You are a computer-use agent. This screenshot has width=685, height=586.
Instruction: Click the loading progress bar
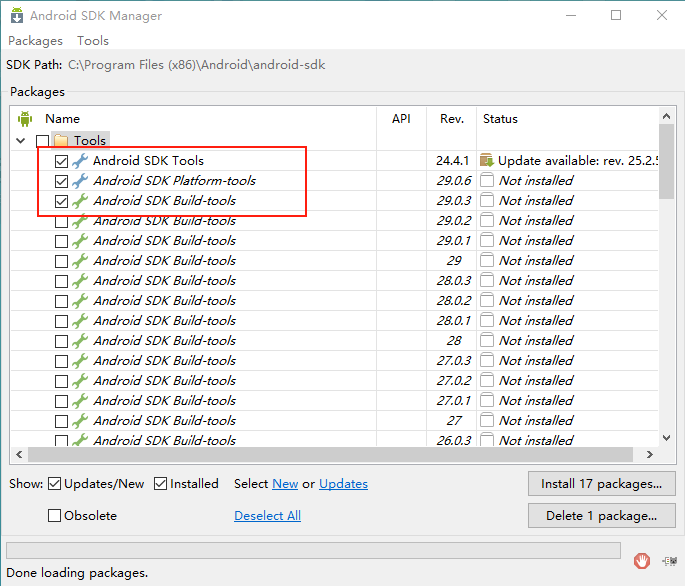point(313,551)
